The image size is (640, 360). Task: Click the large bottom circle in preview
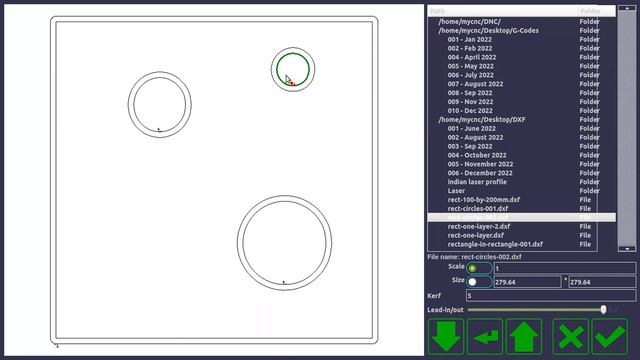coord(284,243)
